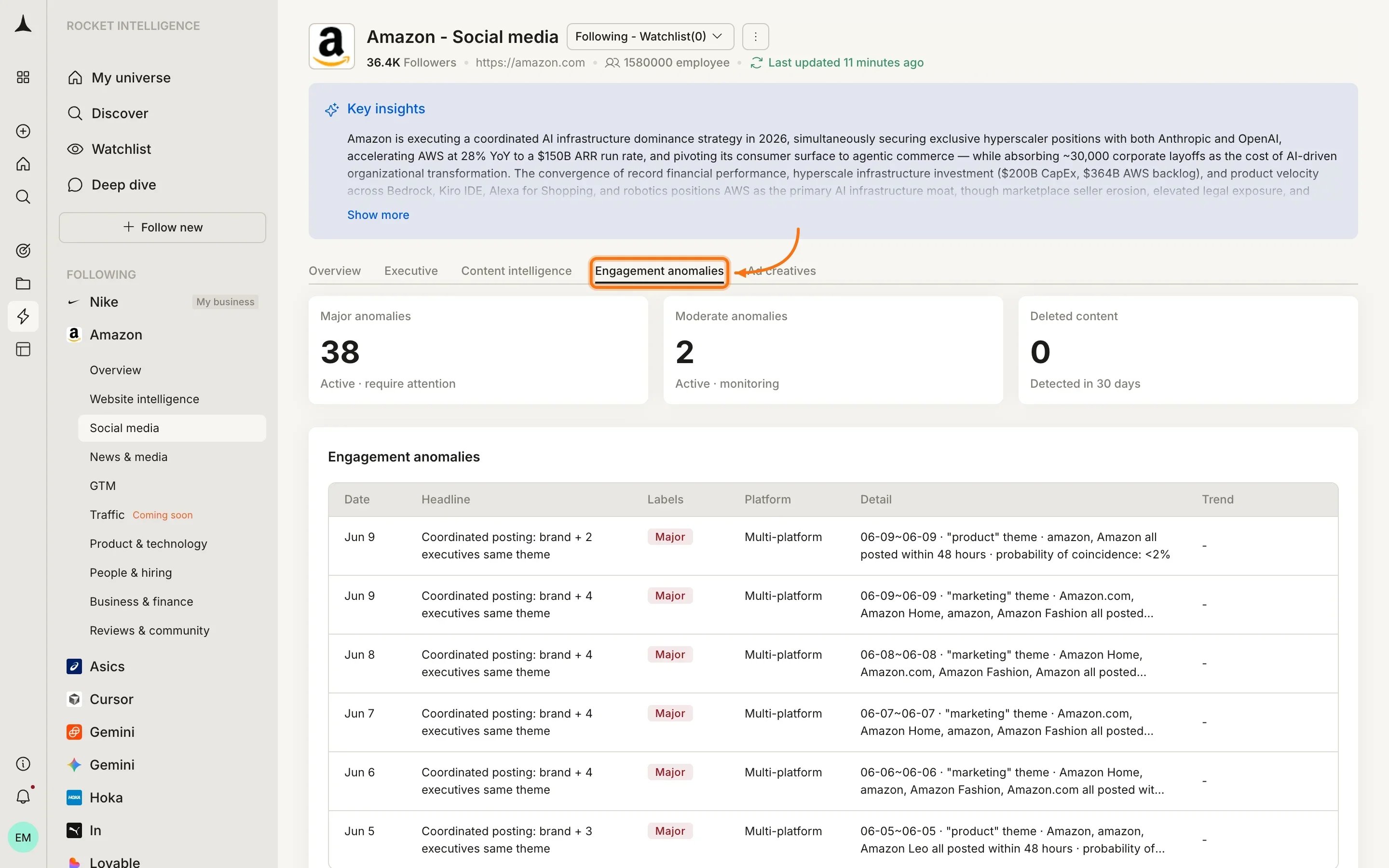Click Jun 5 headline brand + 3 executives
The width and height of the screenshot is (1389, 868).
tap(506, 840)
